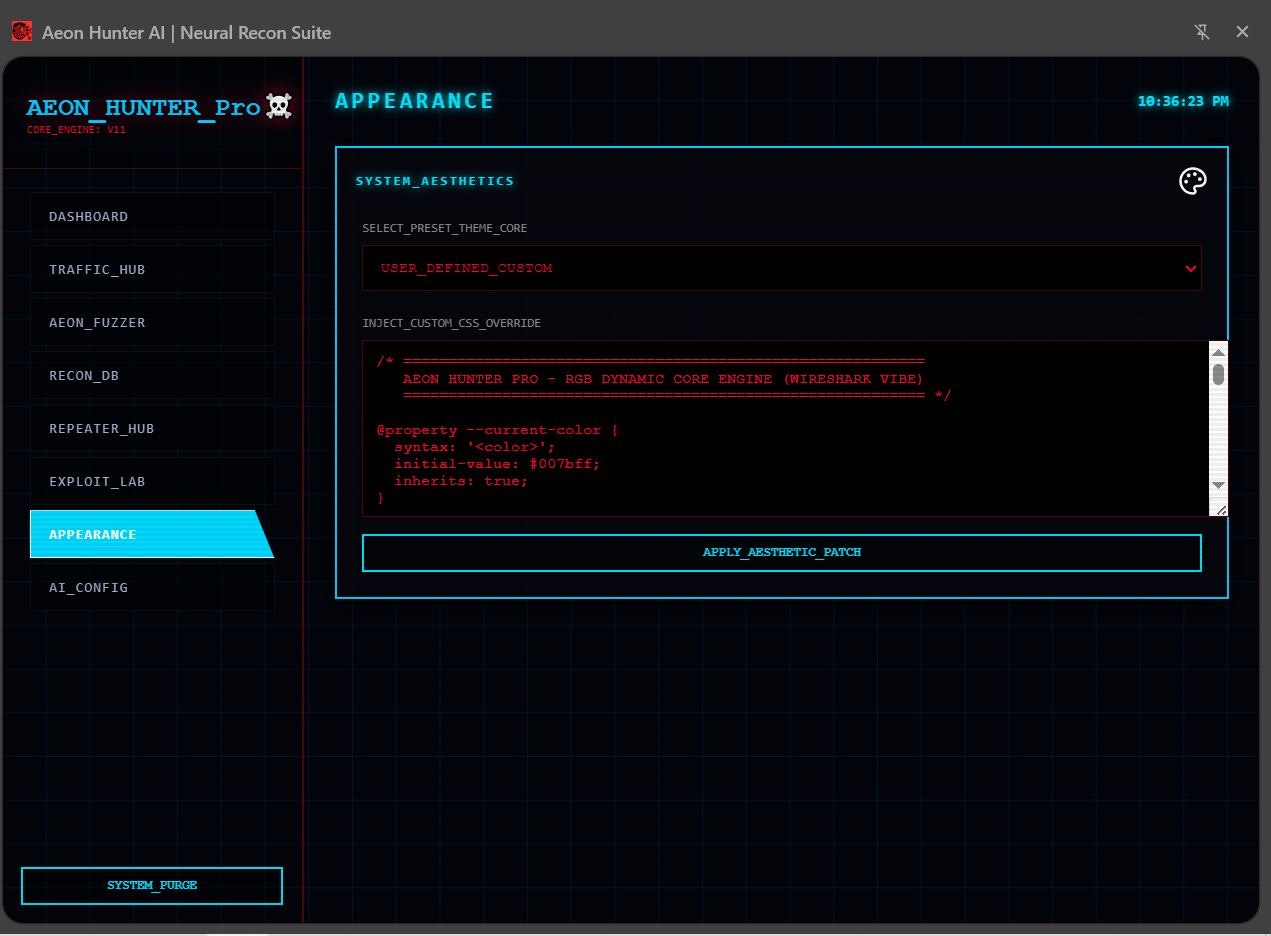Switch to AEON_FUZZER
This screenshot has width=1271, height=936.
[151, 322]
